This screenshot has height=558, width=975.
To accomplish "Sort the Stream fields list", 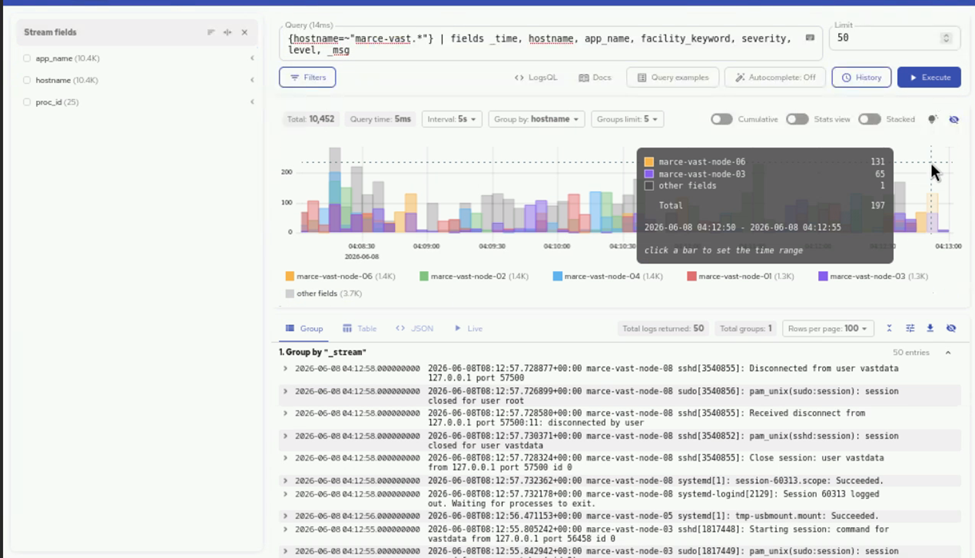I will point(211,32).
